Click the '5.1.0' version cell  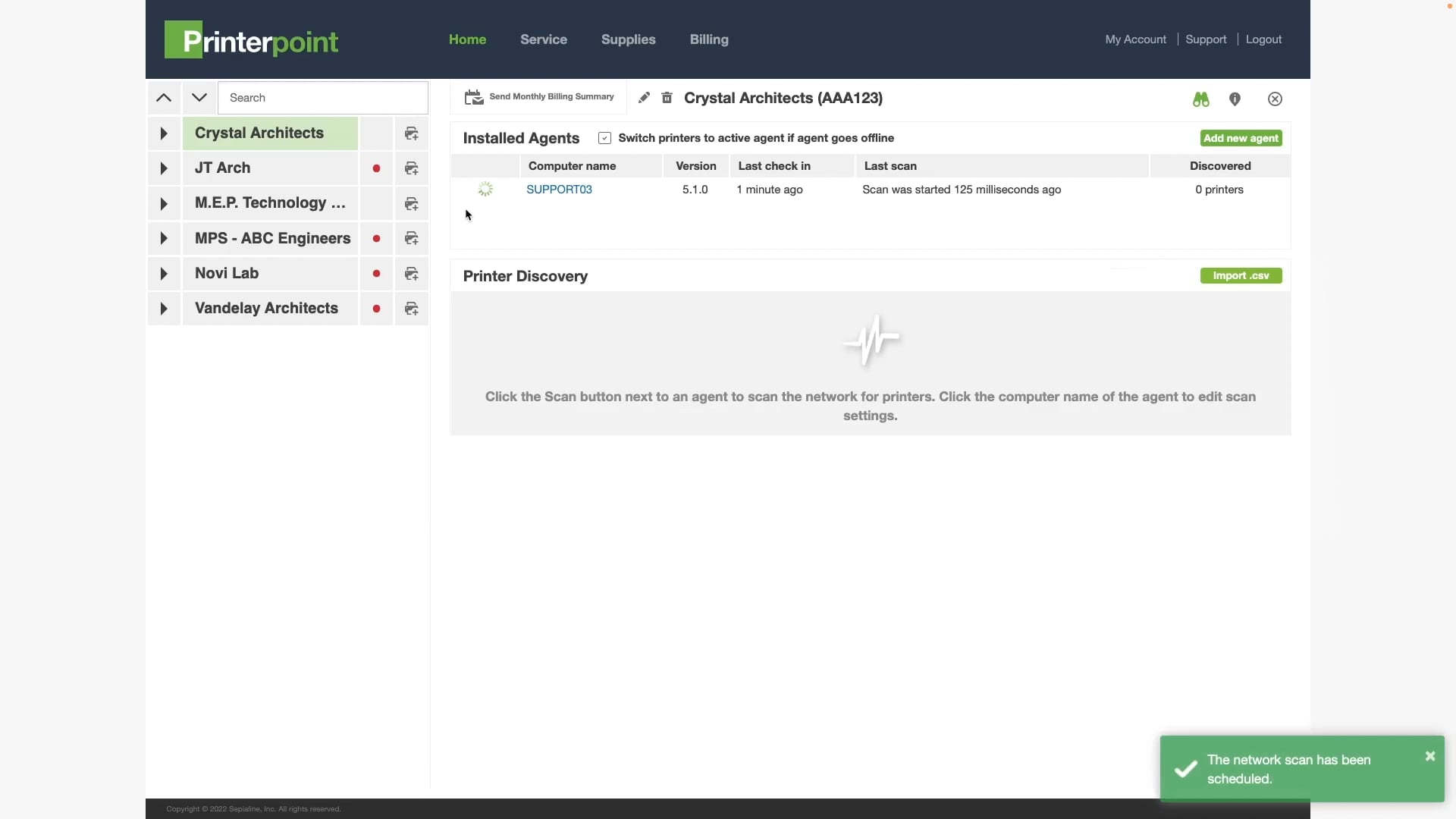(x=695, y=190)
